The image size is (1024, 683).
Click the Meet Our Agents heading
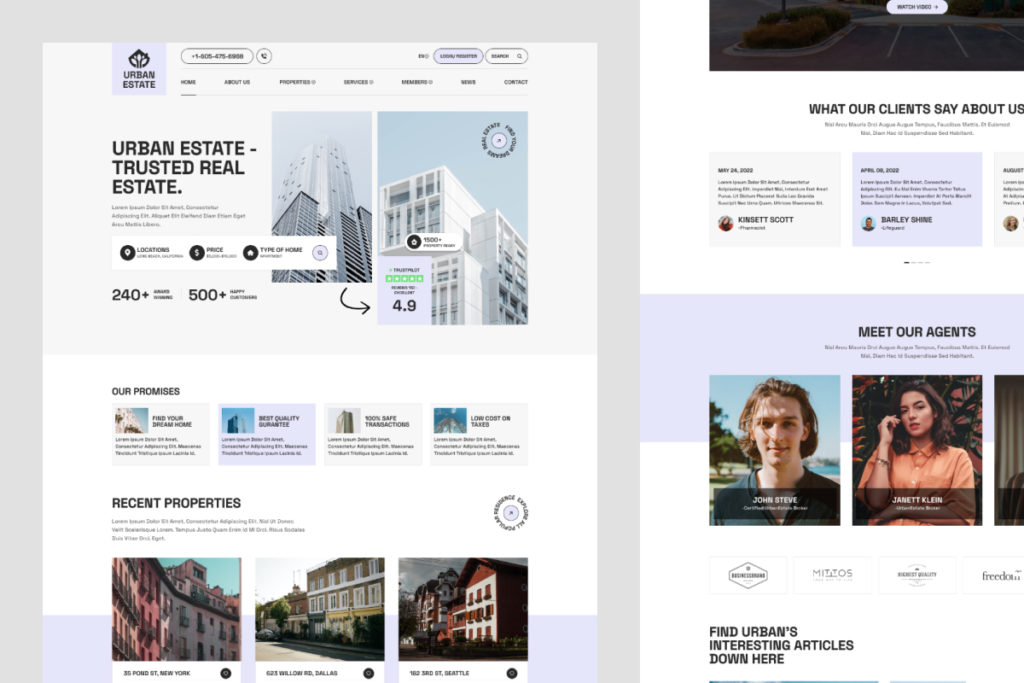[917, 332]
